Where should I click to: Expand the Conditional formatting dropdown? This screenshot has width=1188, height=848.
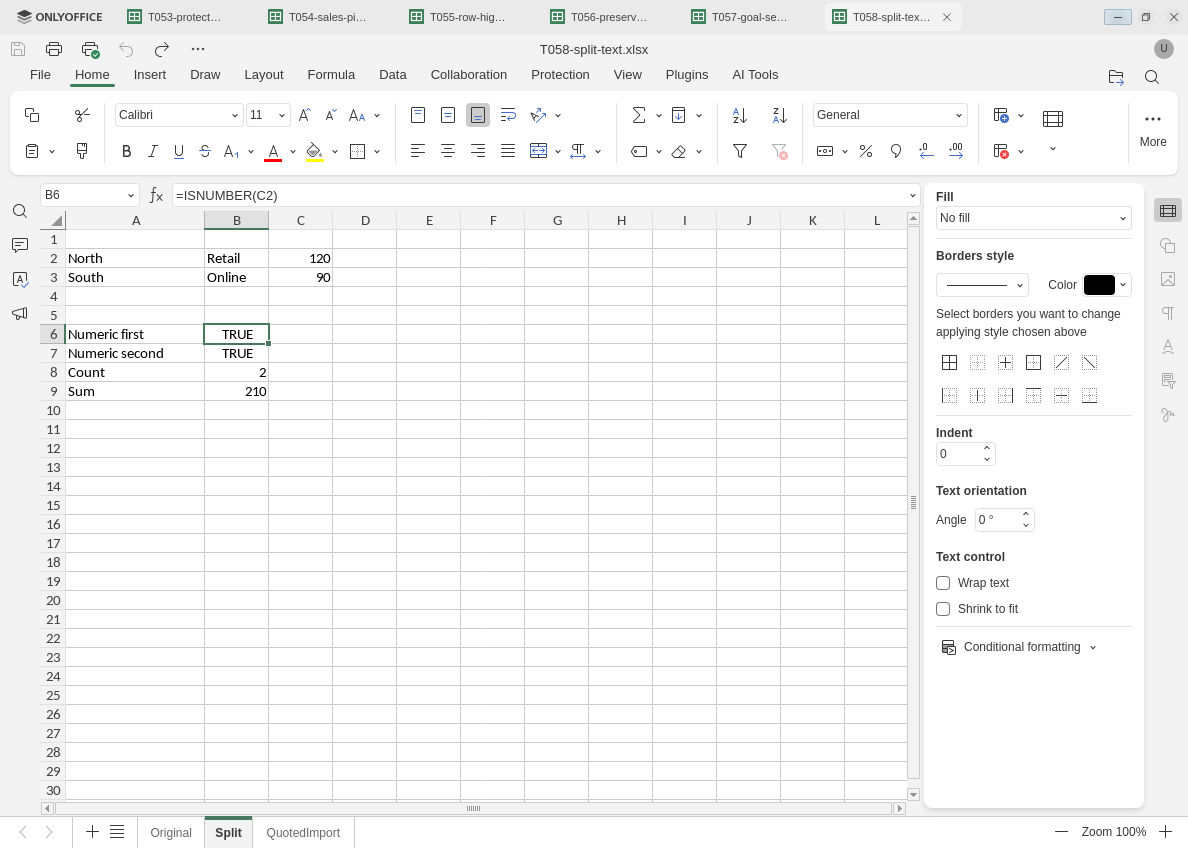click(x=1020, y=647)
